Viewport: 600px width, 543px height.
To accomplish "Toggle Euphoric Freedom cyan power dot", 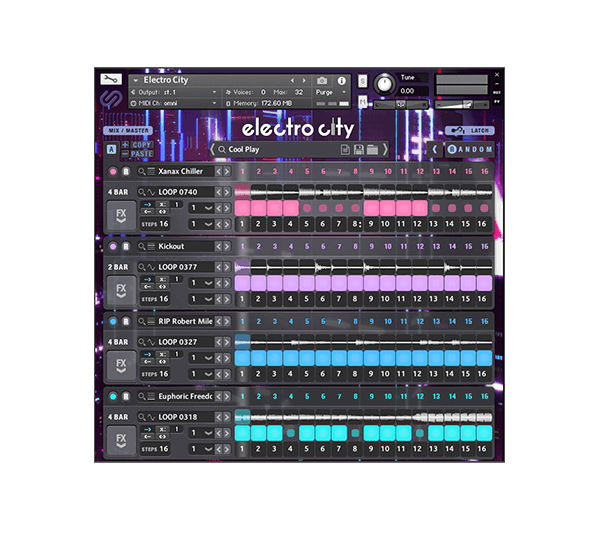I will tap(113, 396).
